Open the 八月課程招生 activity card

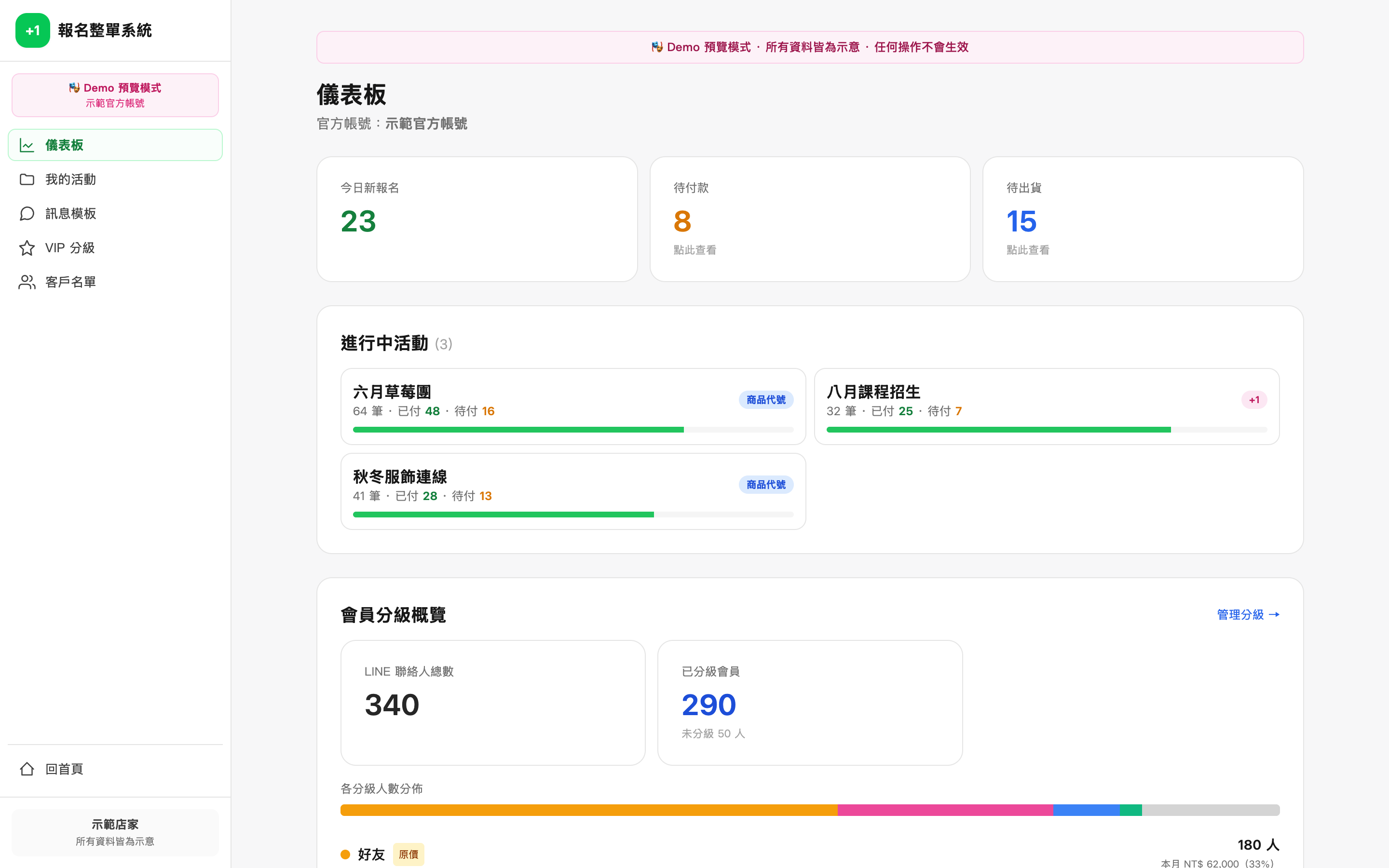pos(1047,407)
